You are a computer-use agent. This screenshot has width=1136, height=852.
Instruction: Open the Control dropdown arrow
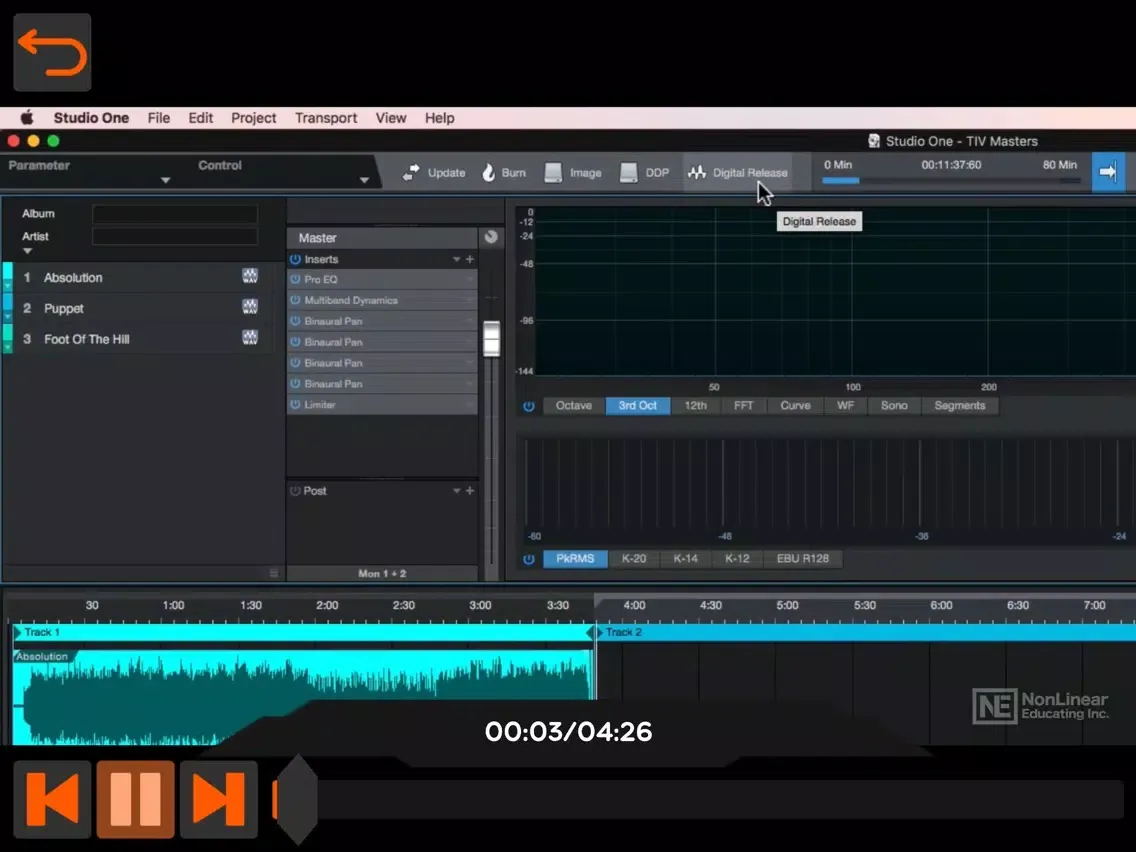364,180
